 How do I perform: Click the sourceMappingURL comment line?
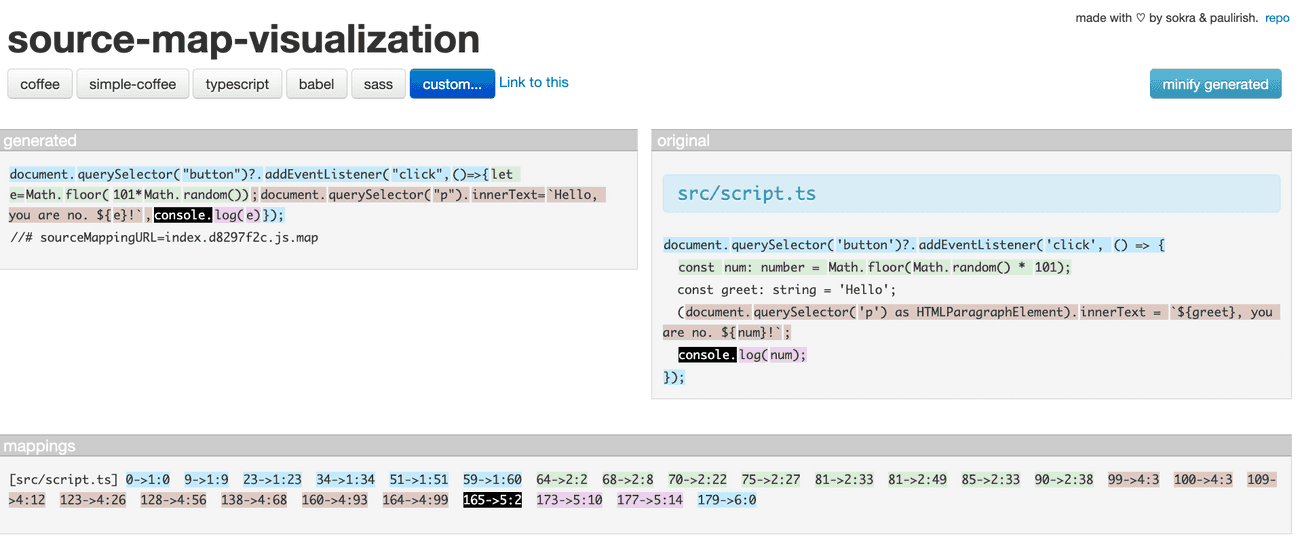164,238
